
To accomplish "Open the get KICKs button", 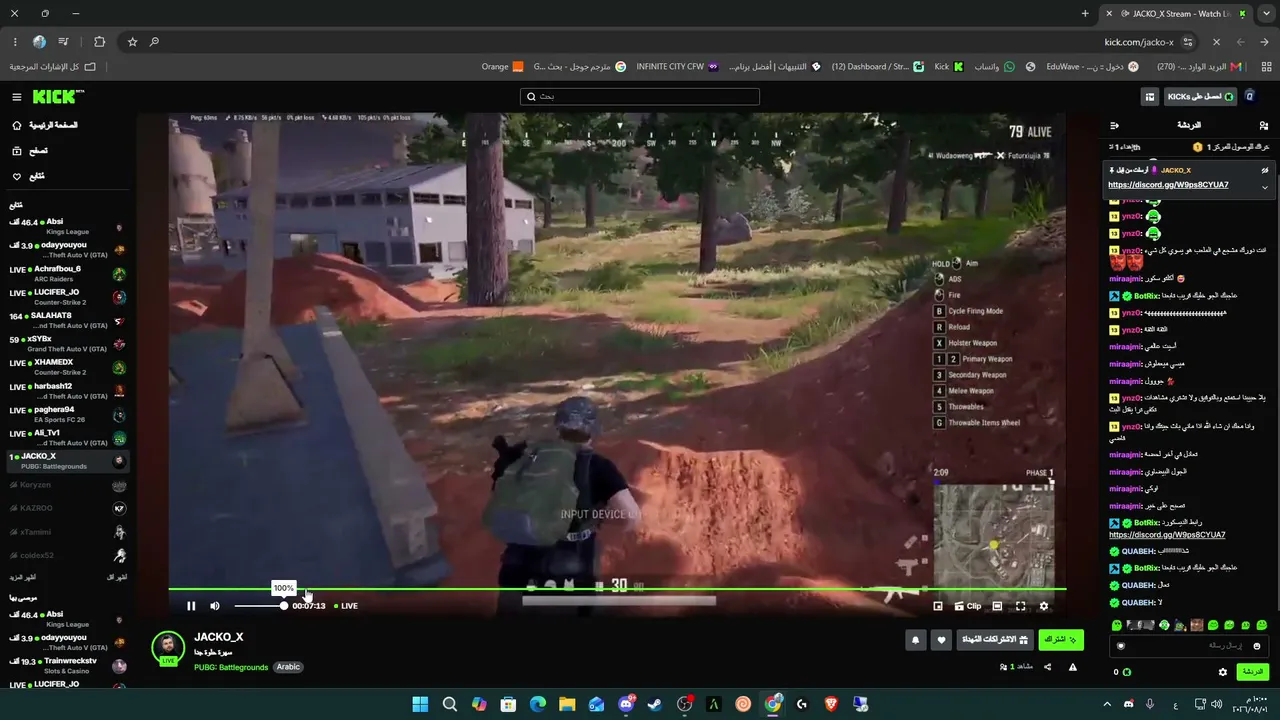I will pos(1201,97).
